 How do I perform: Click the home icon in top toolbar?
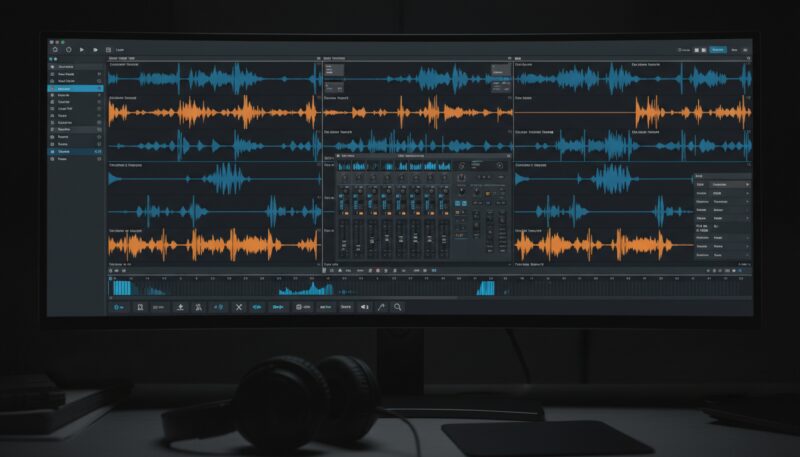55,49
